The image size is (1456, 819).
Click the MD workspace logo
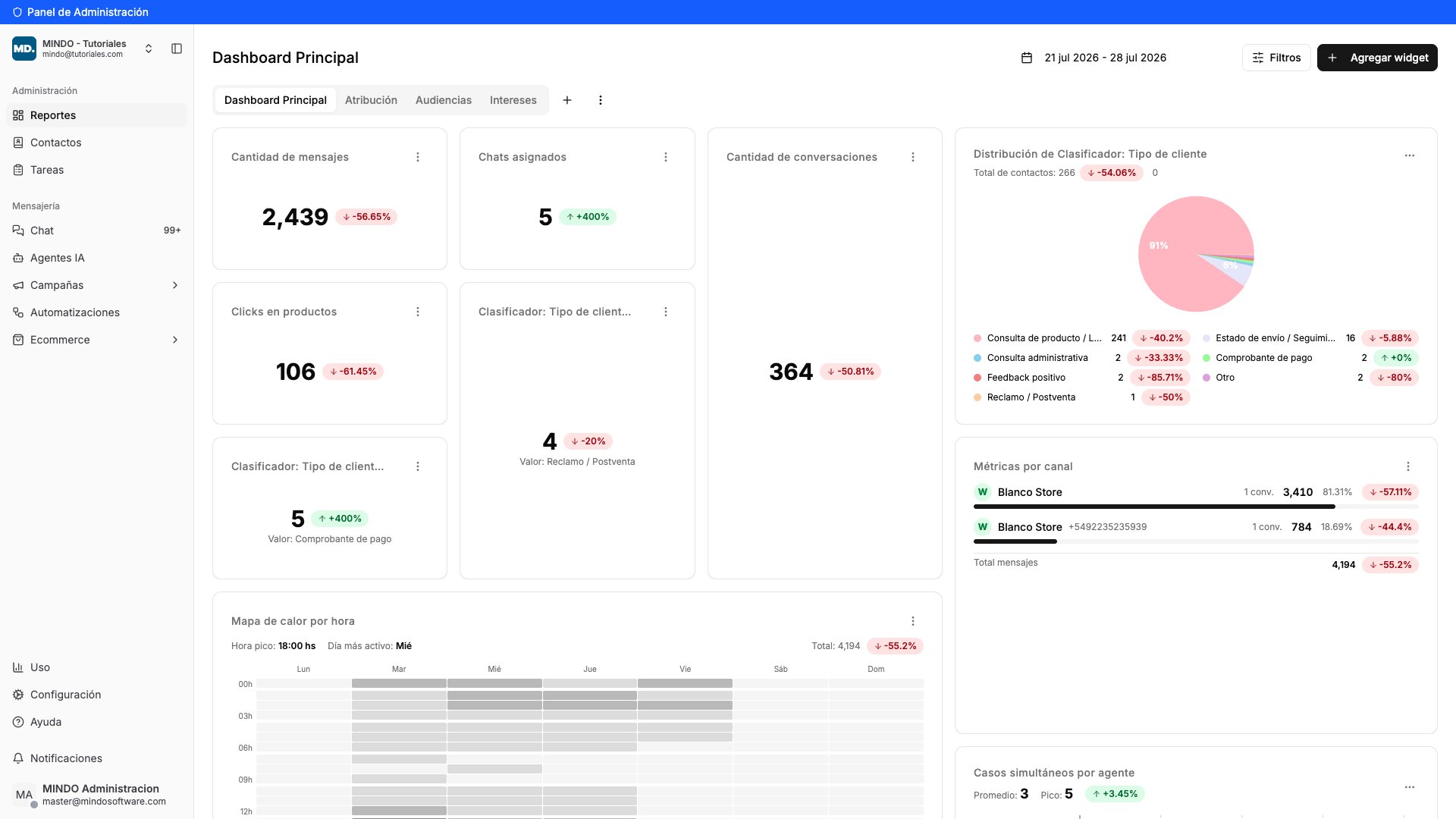click(24, 49)
